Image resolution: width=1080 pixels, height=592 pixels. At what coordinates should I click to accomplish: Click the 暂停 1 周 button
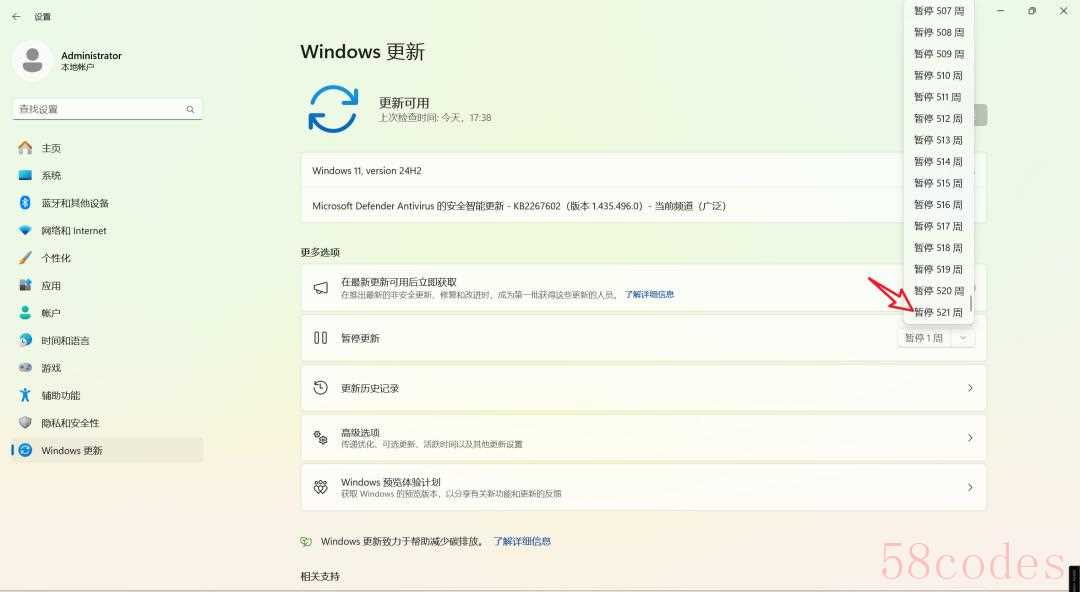click(x=924, y=338)
